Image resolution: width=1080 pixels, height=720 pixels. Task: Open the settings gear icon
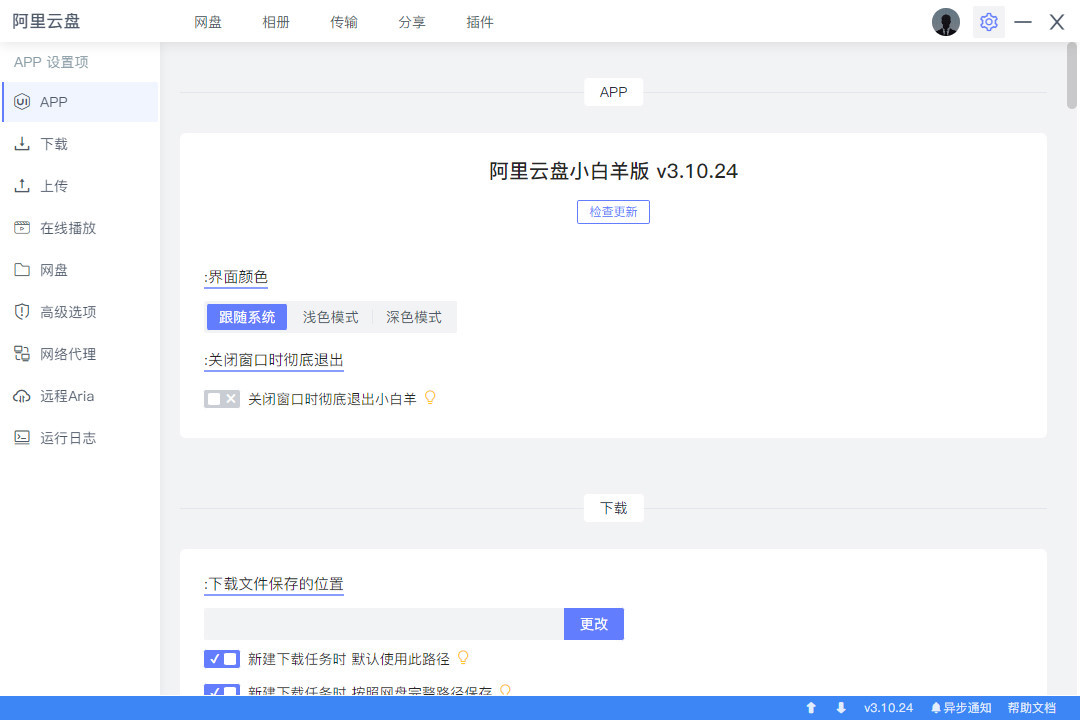pos(988,22)
